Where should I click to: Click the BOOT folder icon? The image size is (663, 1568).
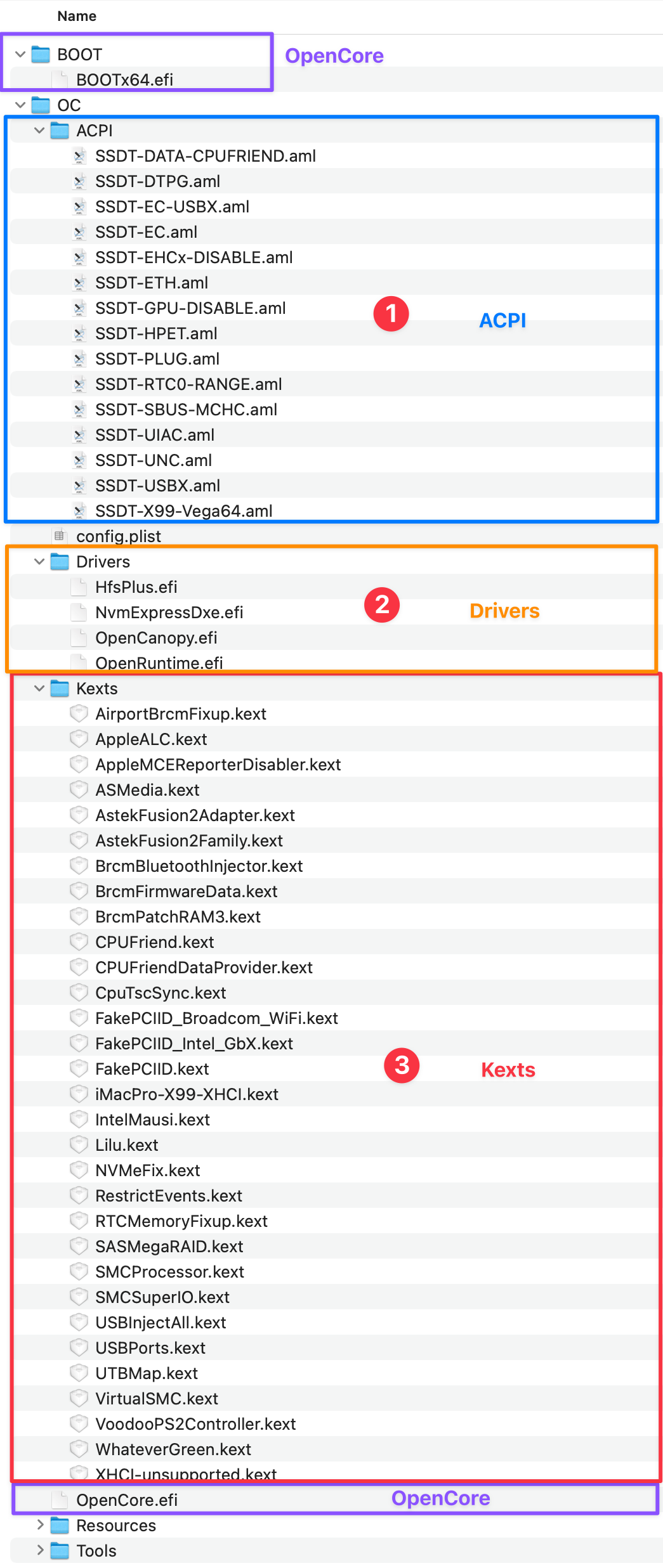41,55
